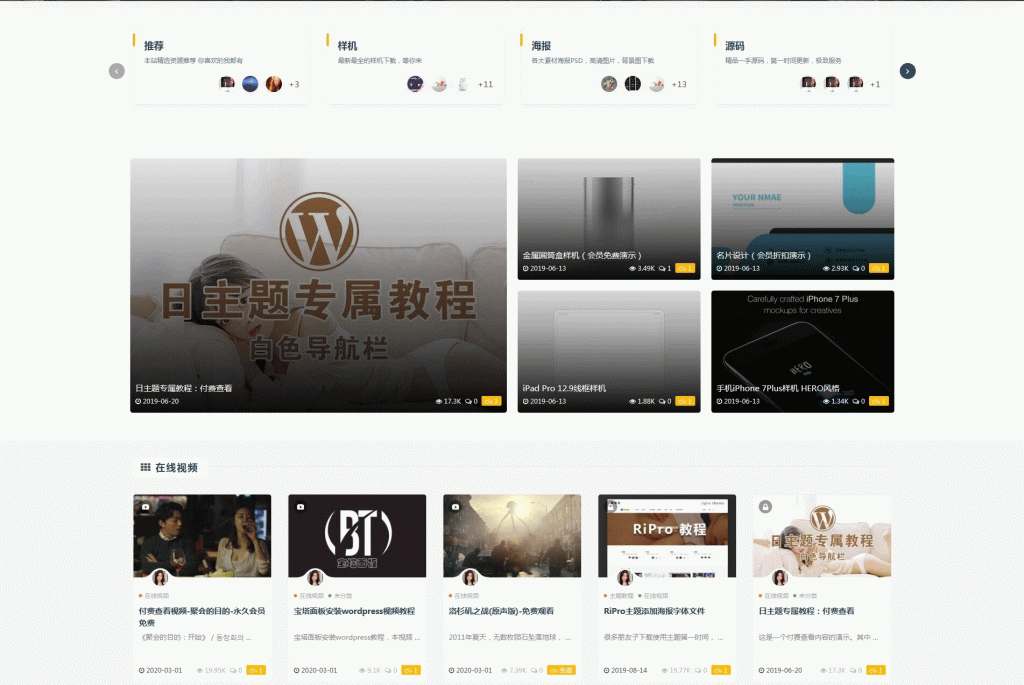This screenshot has height=685, width=1024.
Task: Click the +13 more count in 海报
Action: (679, 84)
